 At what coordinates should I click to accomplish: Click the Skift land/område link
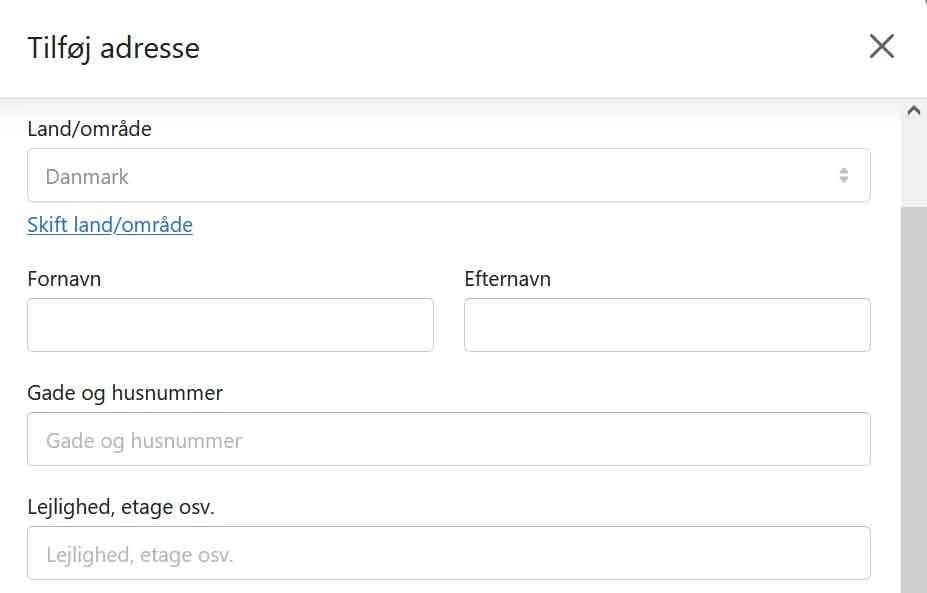point(110,225)
